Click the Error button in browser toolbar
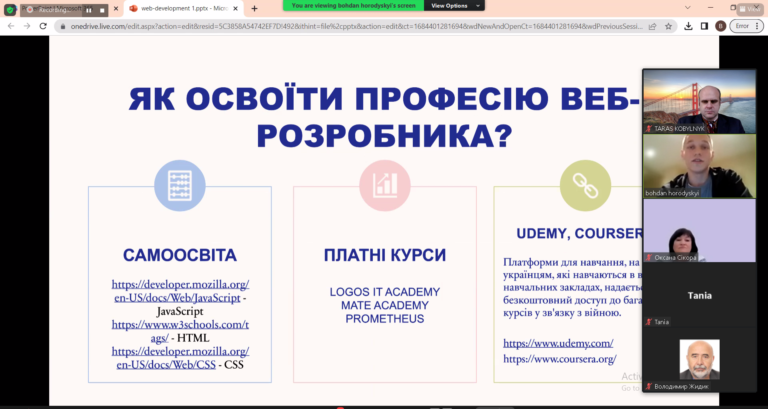Viewport: 768px width, 409px height. [x=738, y=25]
